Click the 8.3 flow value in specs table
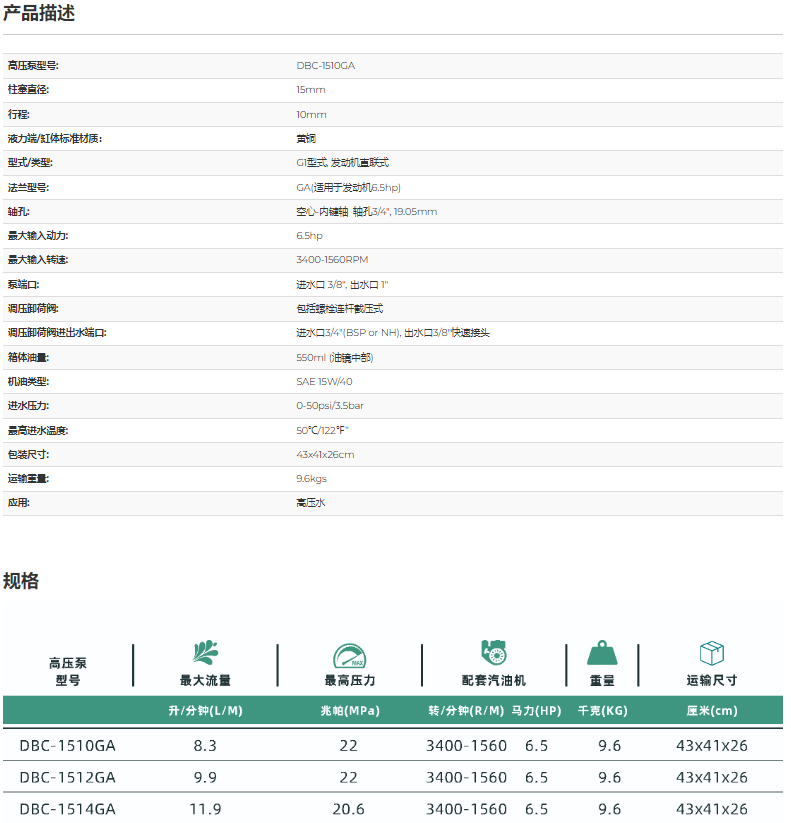This screenshot has width=791, height=823. click(205, 746)
